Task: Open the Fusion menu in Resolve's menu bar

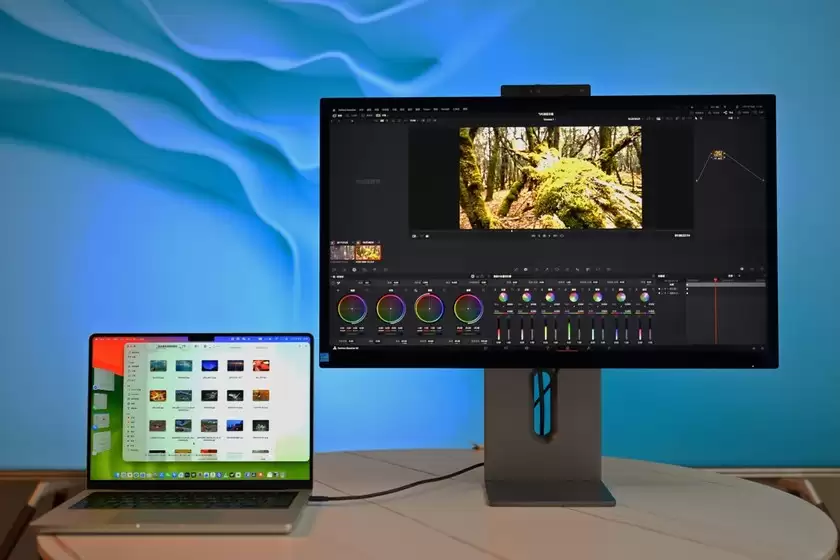Action: click(x=427, y=109)
